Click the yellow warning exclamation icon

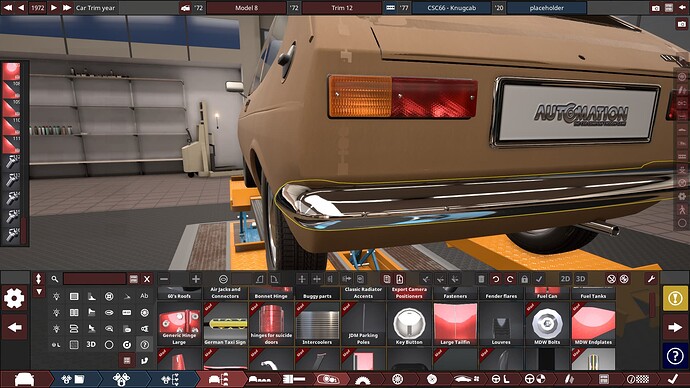(x=675, y=298)
